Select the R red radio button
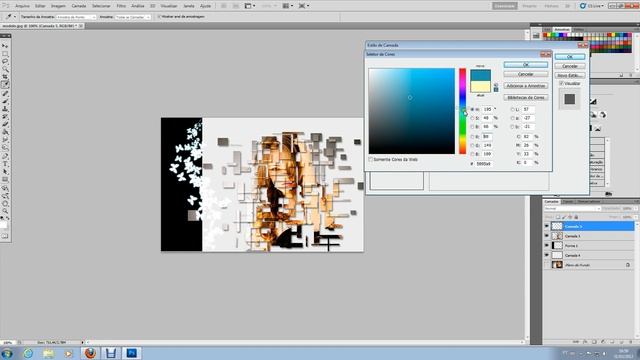 pyautogui.click(x=473, y=137)
